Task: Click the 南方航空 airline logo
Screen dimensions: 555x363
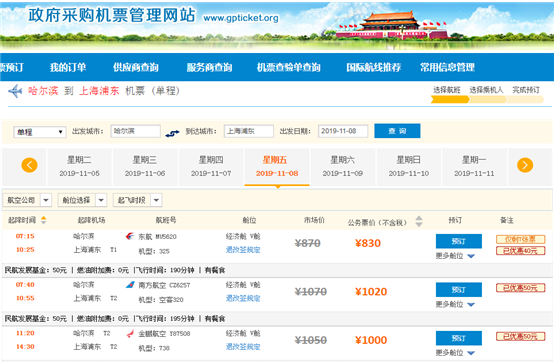Action: 130,284
